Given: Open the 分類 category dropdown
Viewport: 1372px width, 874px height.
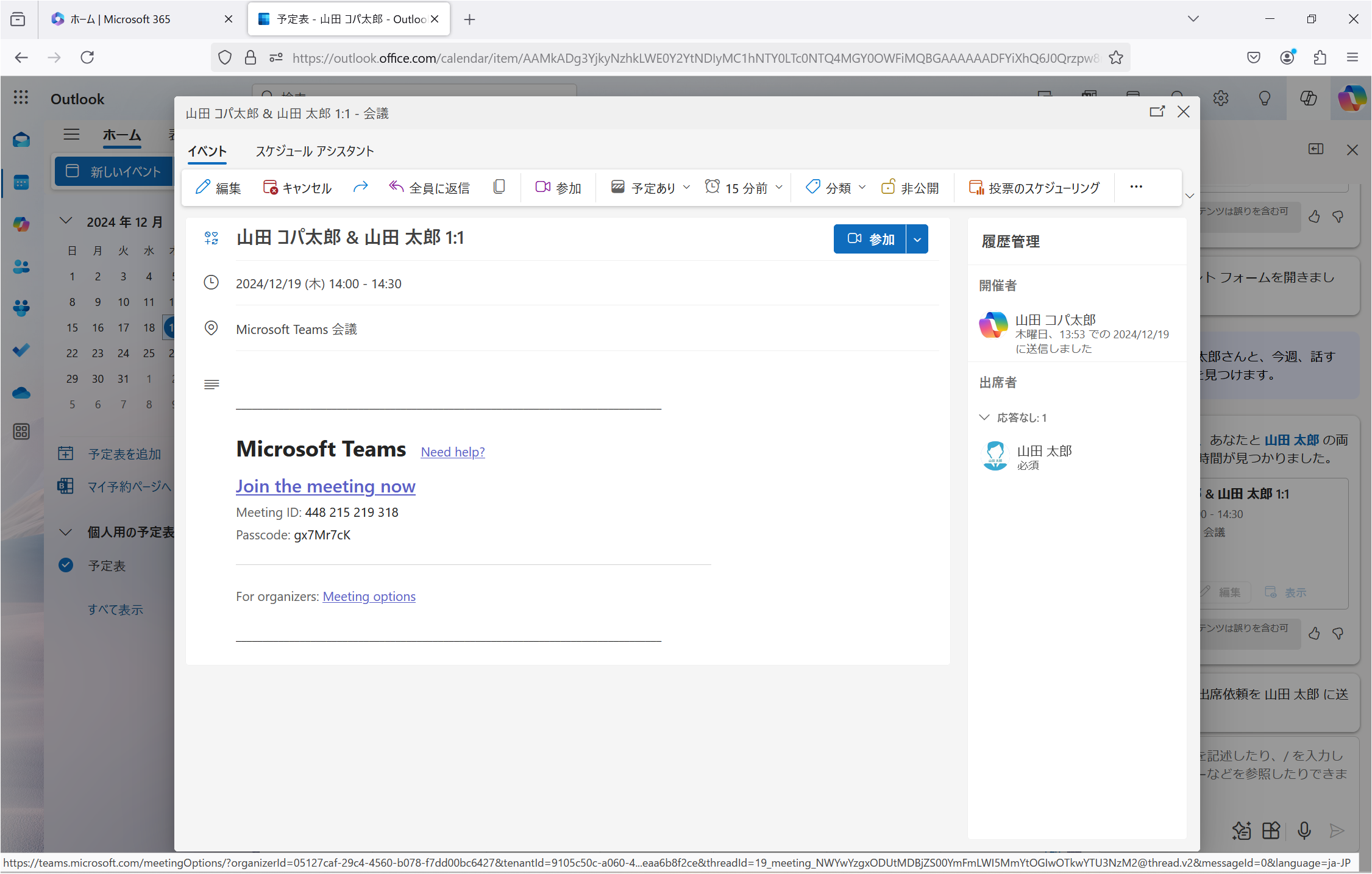Looking at the screenshot, I should (x=835, y=188).
